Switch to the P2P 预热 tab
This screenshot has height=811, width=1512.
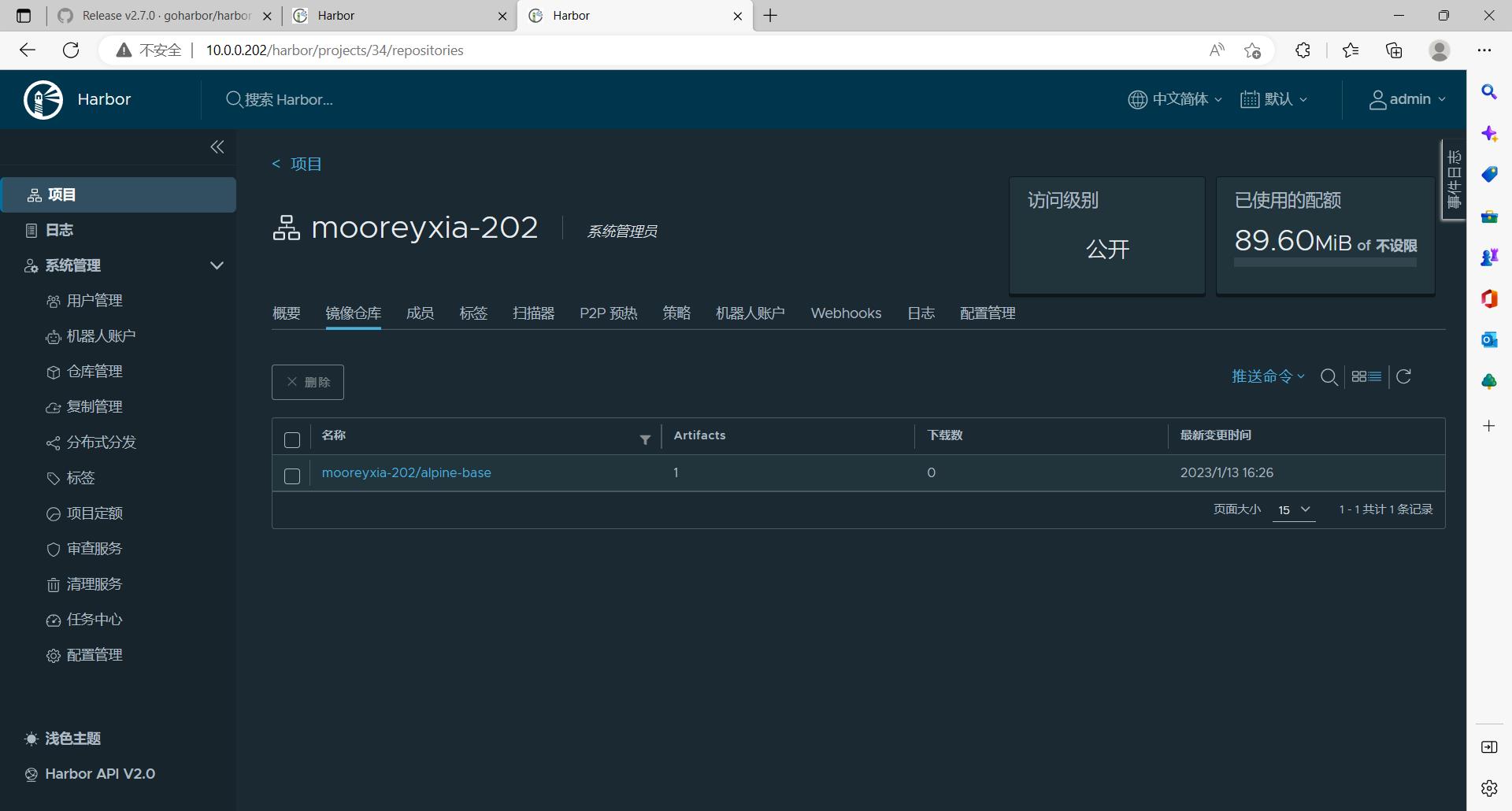point(608,313)
